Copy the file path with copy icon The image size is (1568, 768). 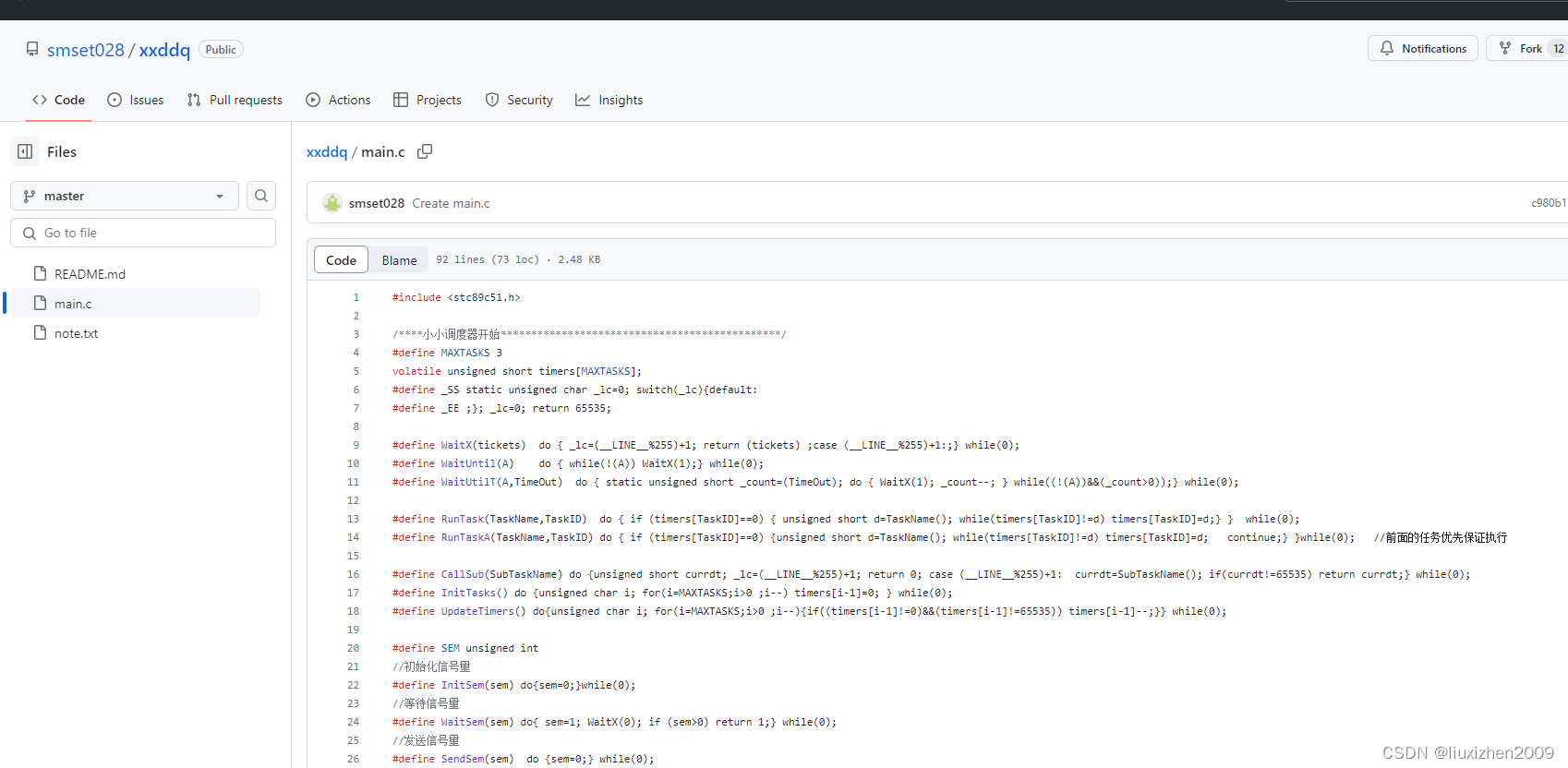[425, 151]
